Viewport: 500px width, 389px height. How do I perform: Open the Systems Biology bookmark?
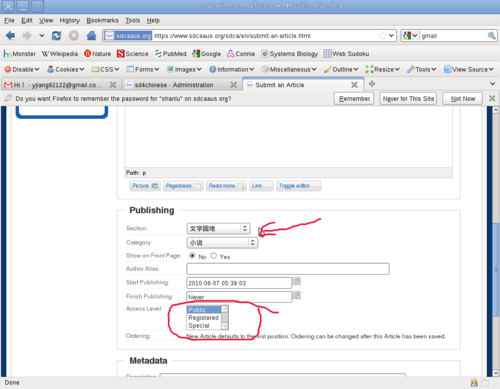pyautogui.click(x=289, y=54)
